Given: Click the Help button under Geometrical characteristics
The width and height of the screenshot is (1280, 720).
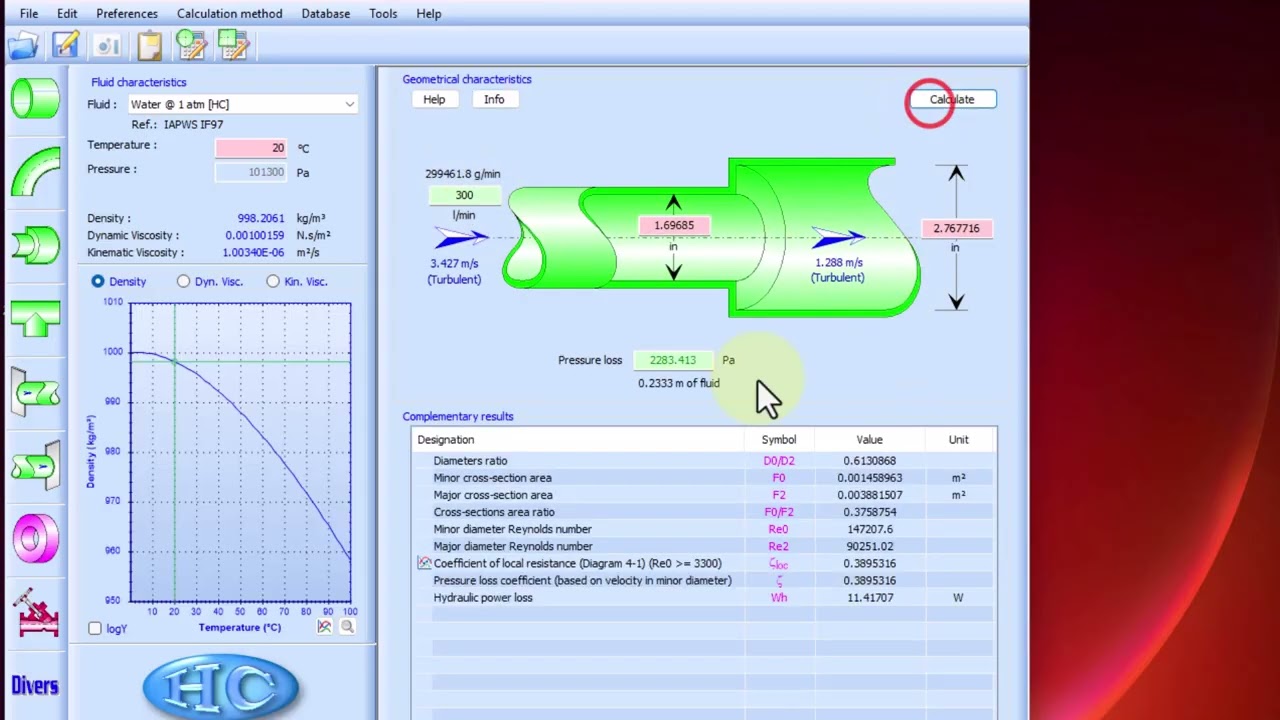Looking at the screenshot, I should click(x=434, y=99).
